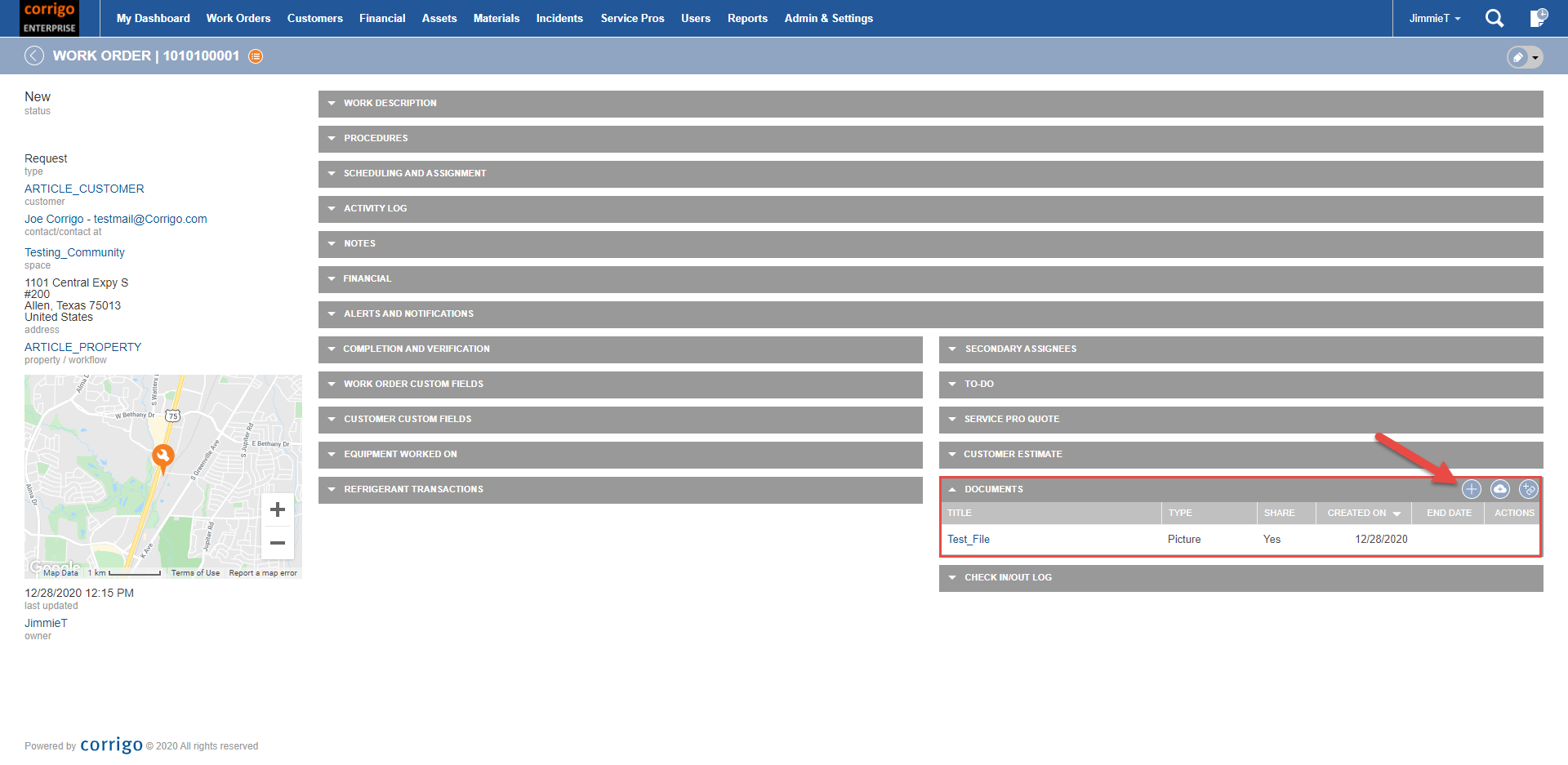This screenshot has width=1568, height=765.
Task: Open the Work Orders menu
Action: tap(238, 18)
